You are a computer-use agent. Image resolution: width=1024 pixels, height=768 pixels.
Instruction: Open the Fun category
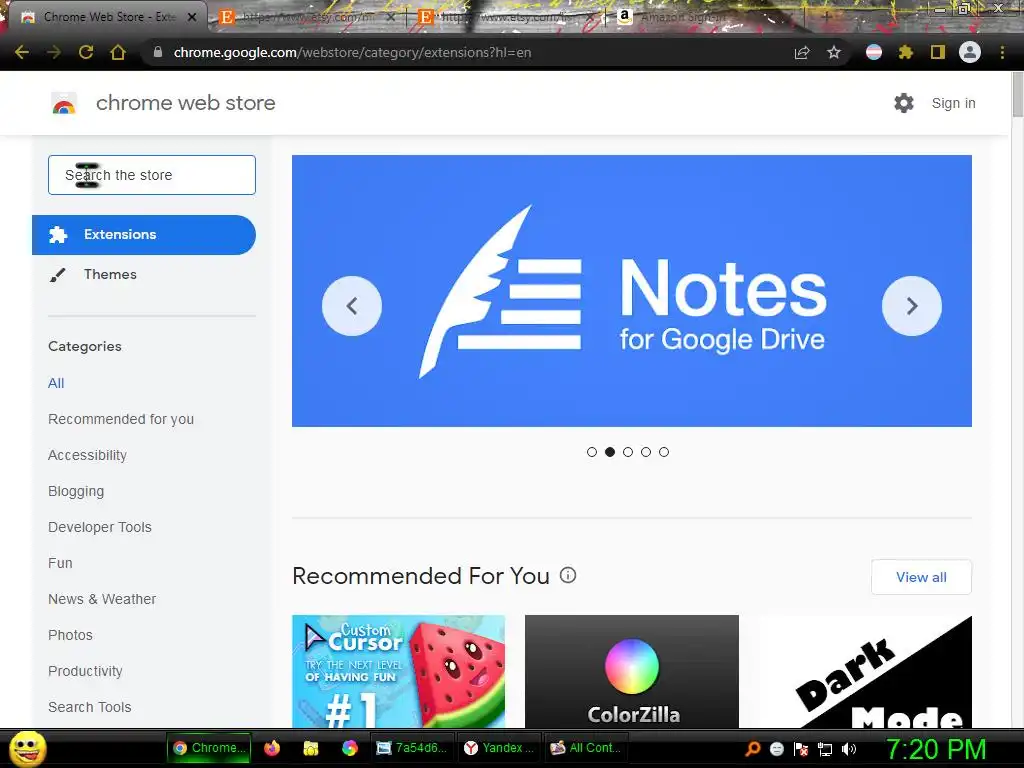(60, 563)
